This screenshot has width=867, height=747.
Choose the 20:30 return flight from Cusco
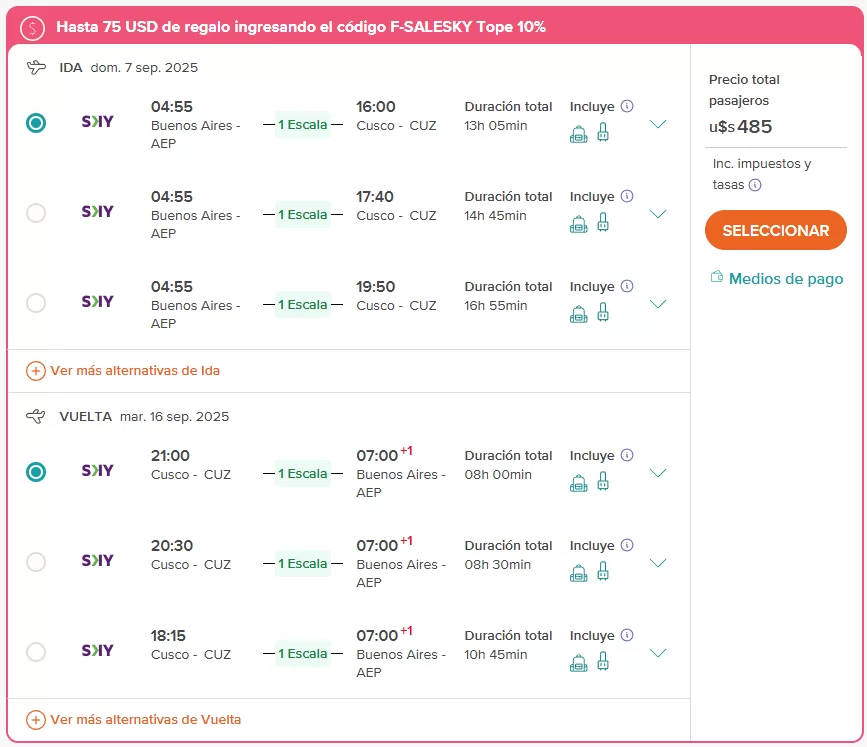click(x=36, y=562)
